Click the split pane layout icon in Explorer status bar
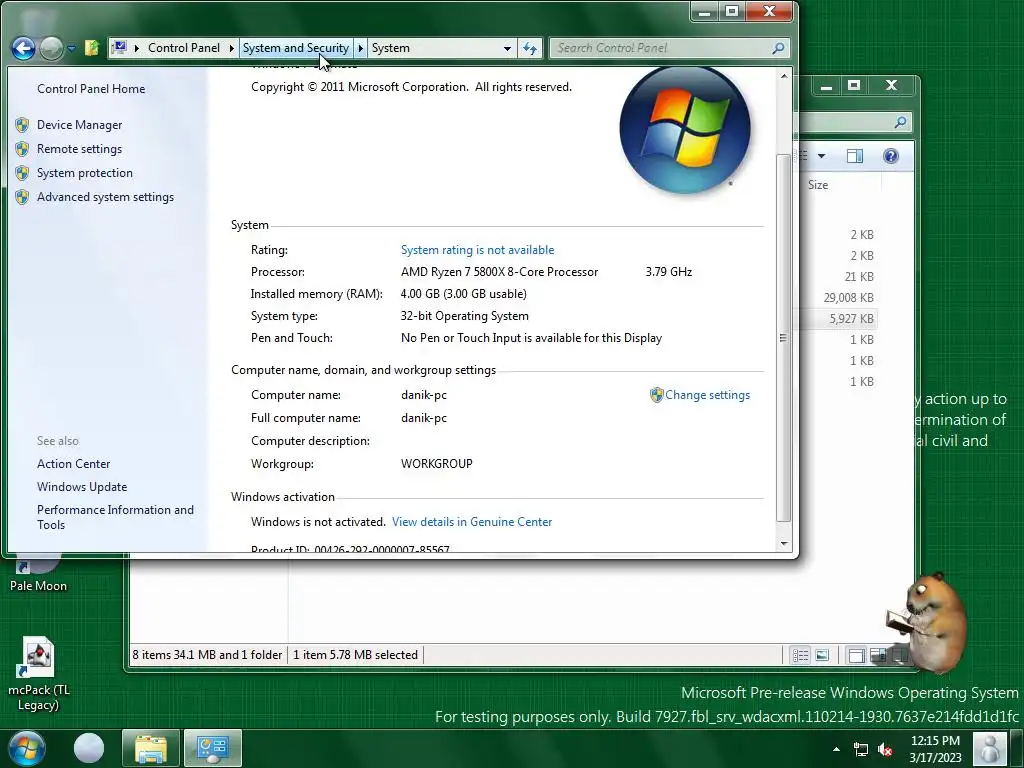1024x768 pixels. (x=878, y=655)
